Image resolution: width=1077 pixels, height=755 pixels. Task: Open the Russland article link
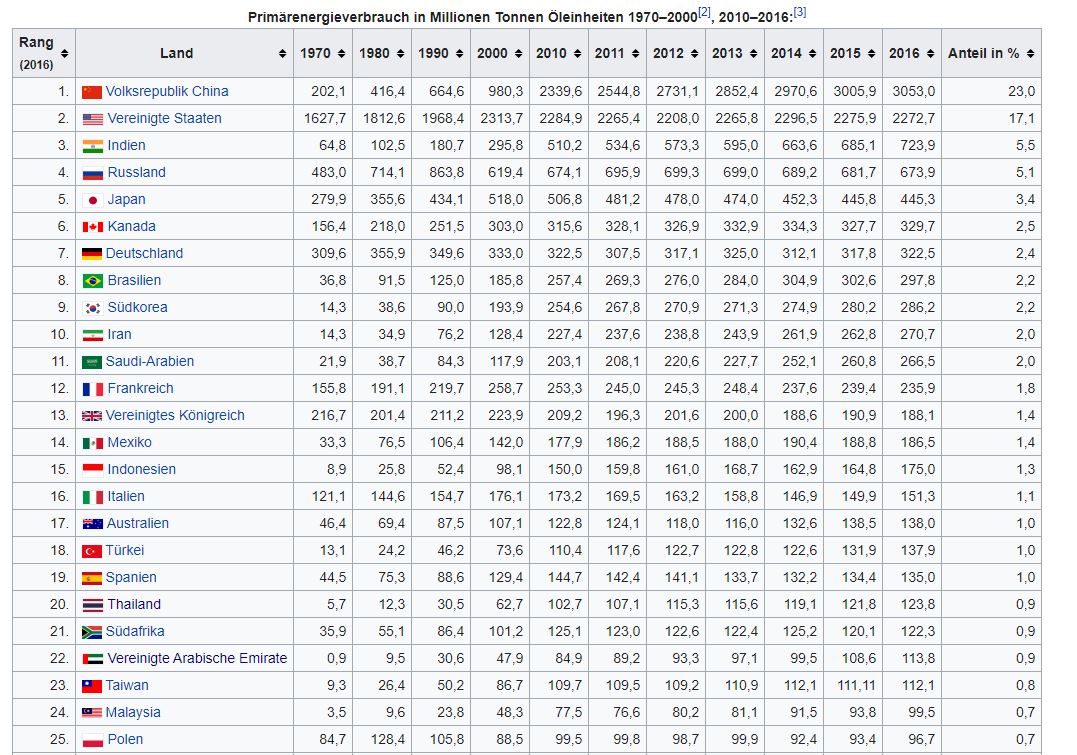(x=137, y=172)
